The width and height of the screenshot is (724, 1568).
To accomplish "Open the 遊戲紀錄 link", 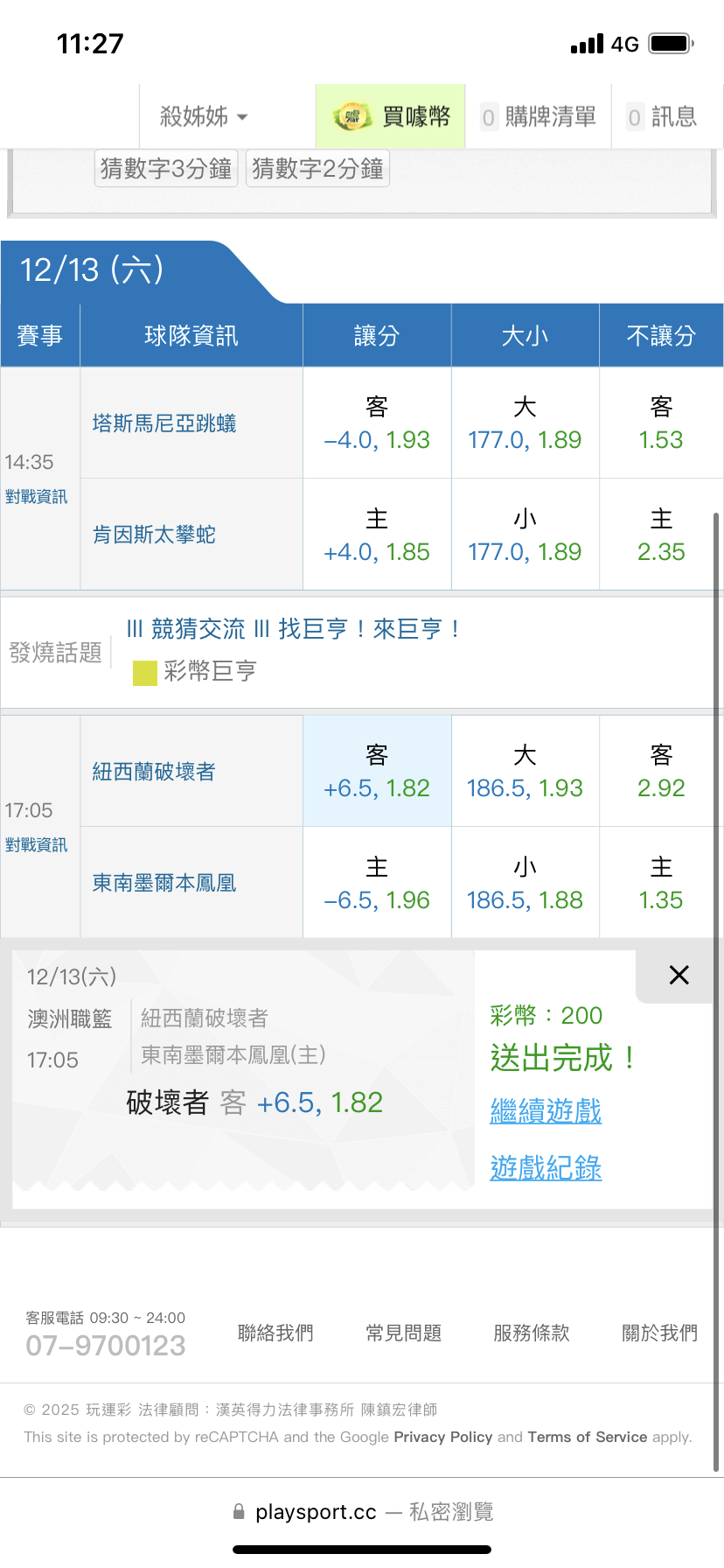I will pos(546,1168).
